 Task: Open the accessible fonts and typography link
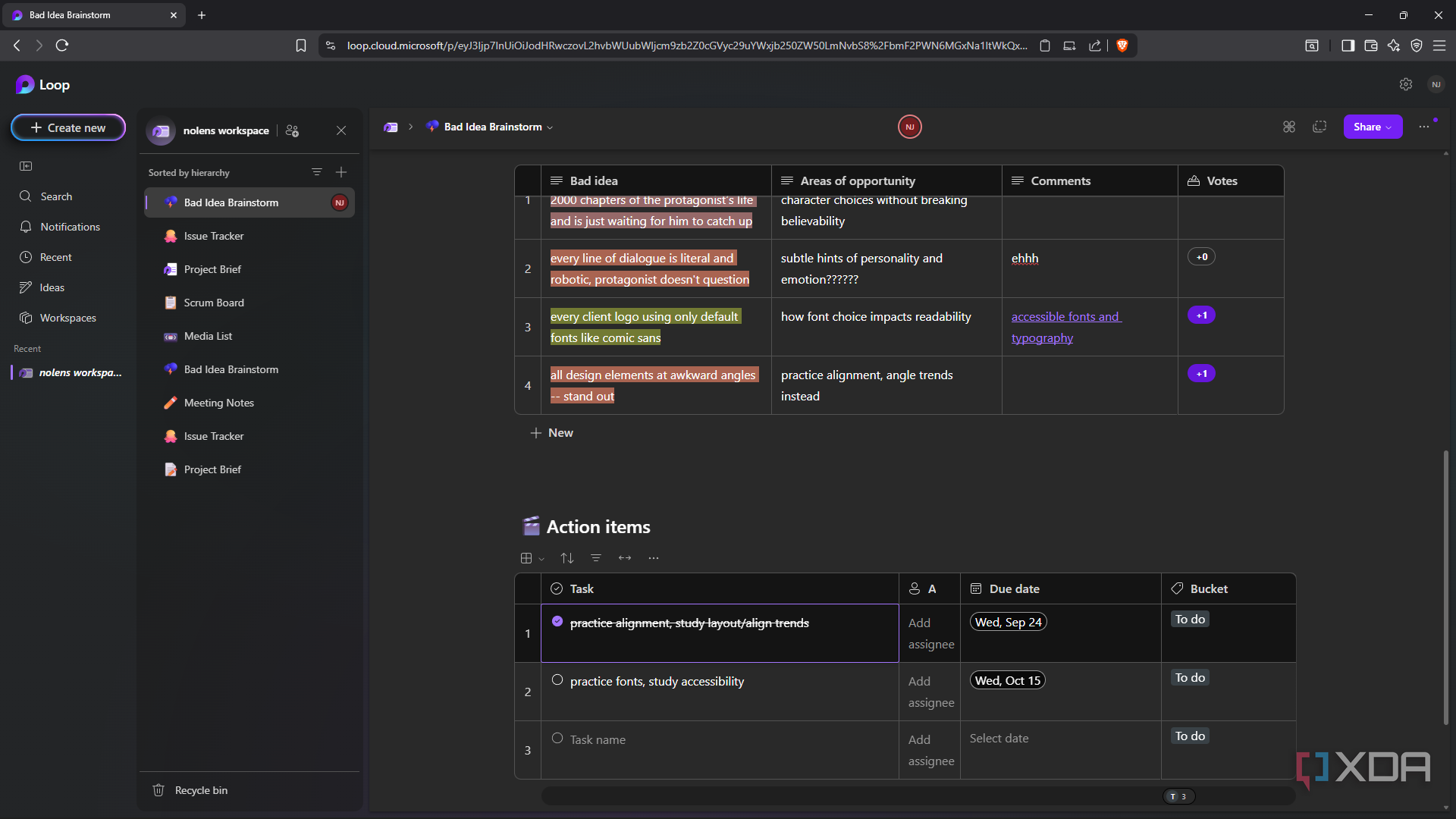(x=1065, y=327)
